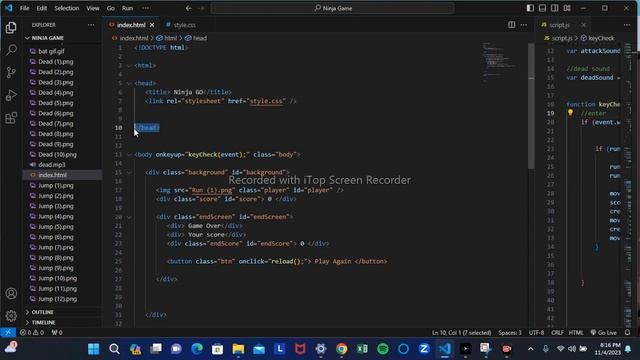
Task: Click the remote window indicator in status bar
Action: tap(8, 333)
